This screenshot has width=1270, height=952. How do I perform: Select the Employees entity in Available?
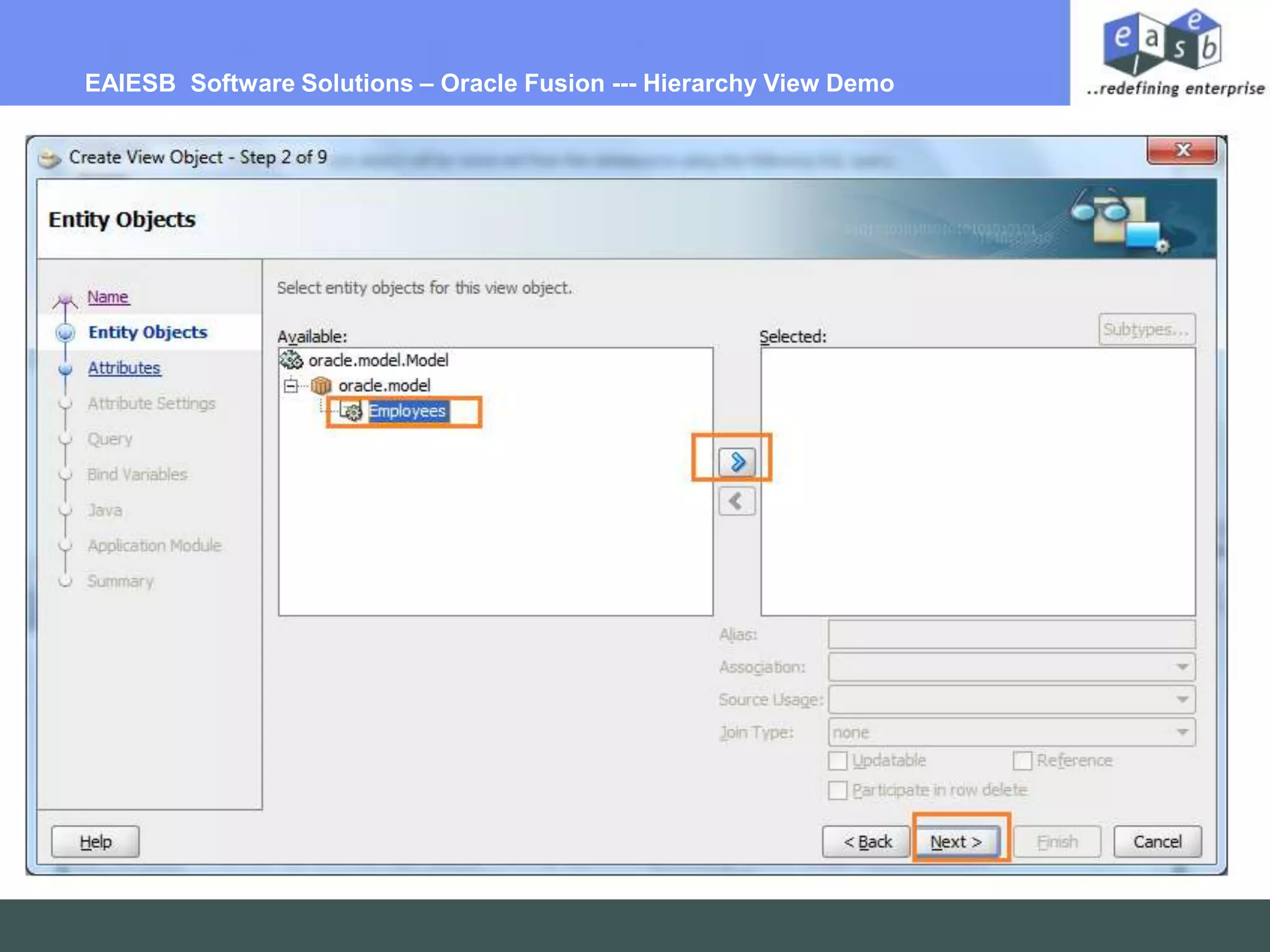[x=407, y=411]
